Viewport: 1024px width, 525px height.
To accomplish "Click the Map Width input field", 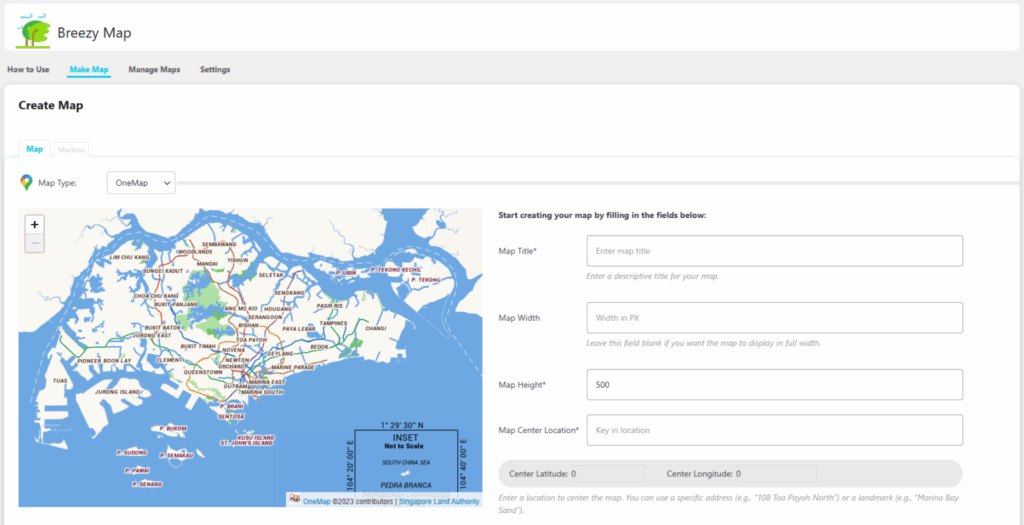I will pos(774,318).
